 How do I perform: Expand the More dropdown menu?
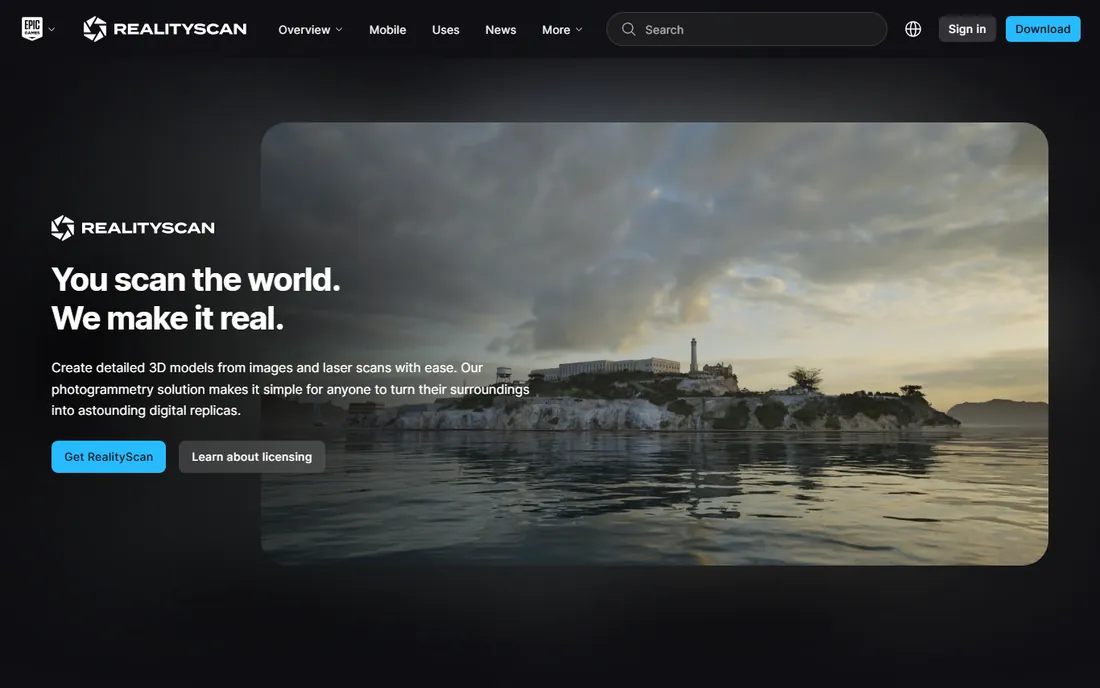[562, 29]
